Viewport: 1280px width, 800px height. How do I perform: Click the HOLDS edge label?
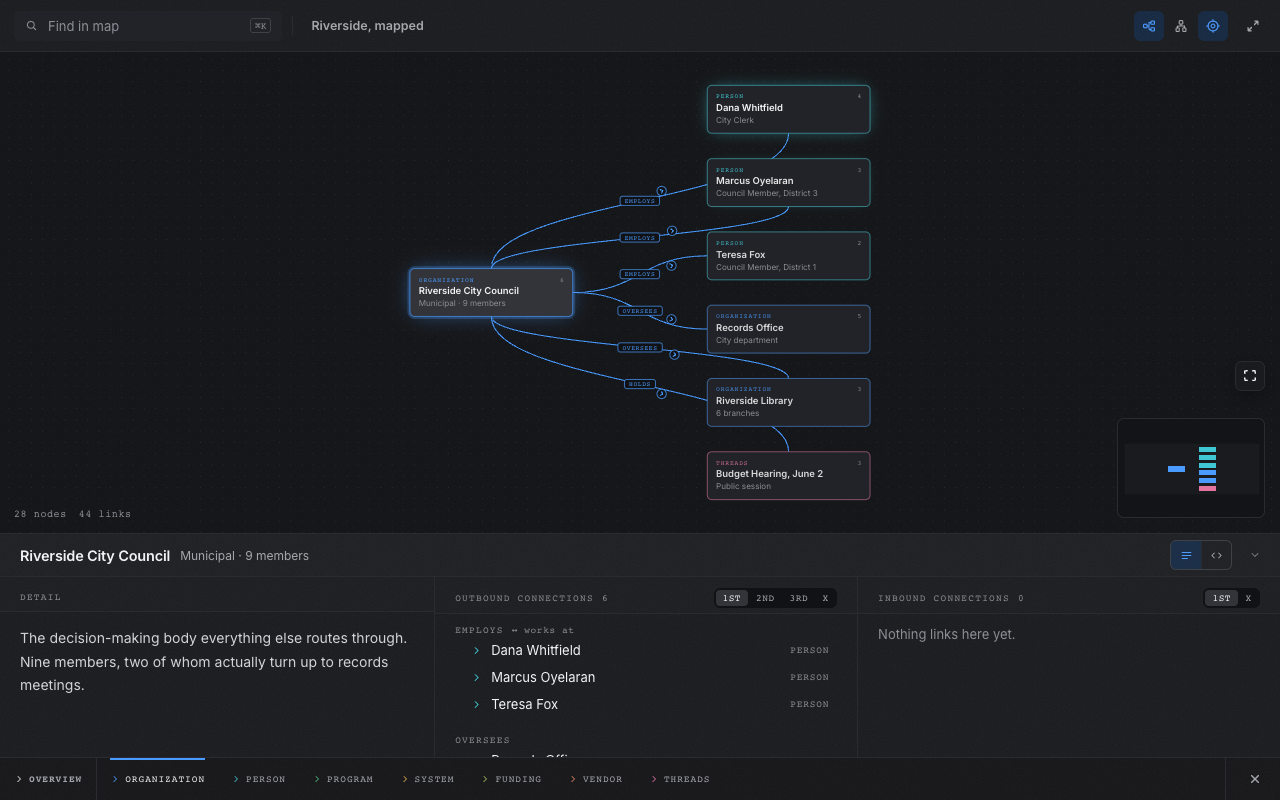coord(639,384)
